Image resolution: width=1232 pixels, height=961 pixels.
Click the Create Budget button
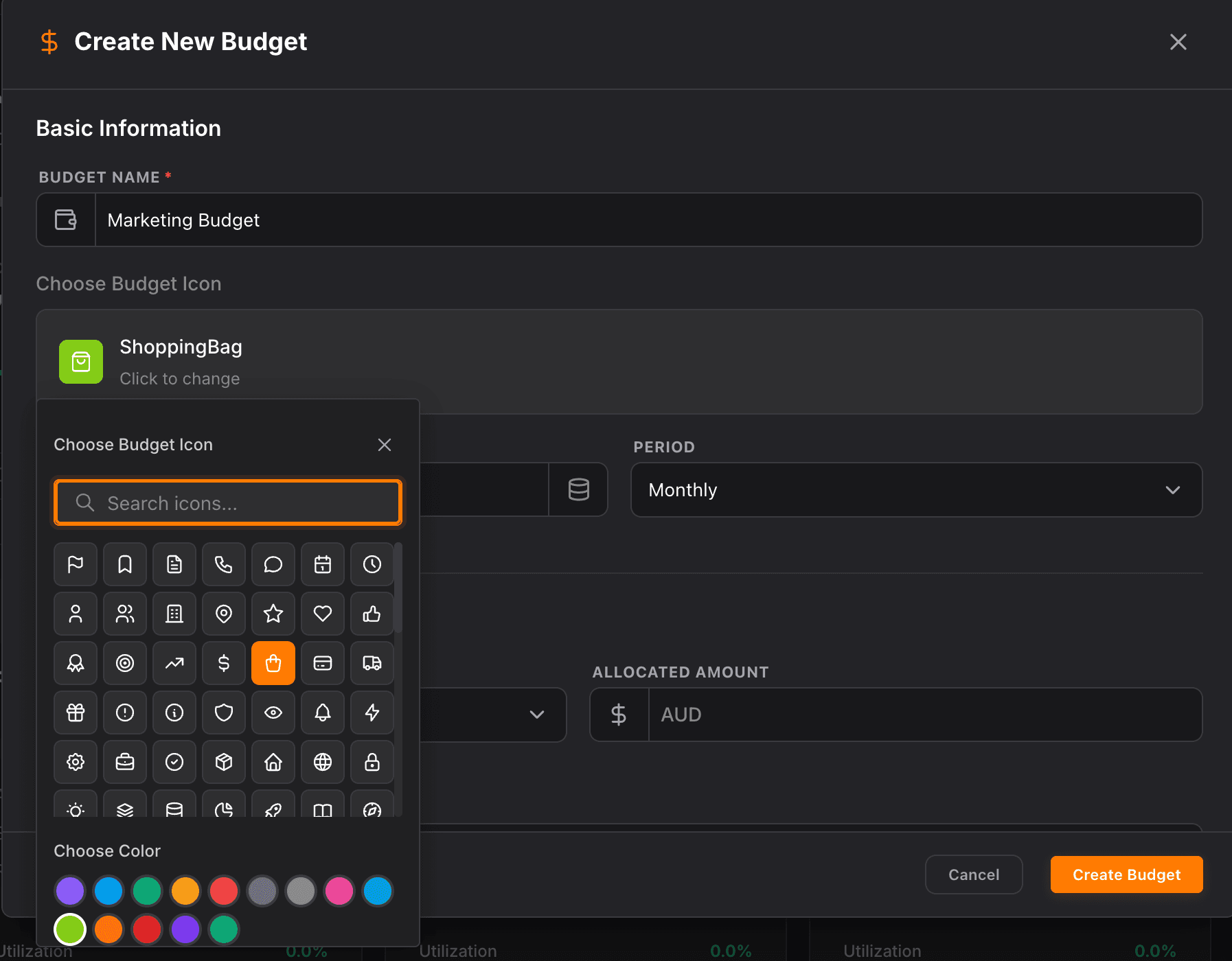(1126, 875)
